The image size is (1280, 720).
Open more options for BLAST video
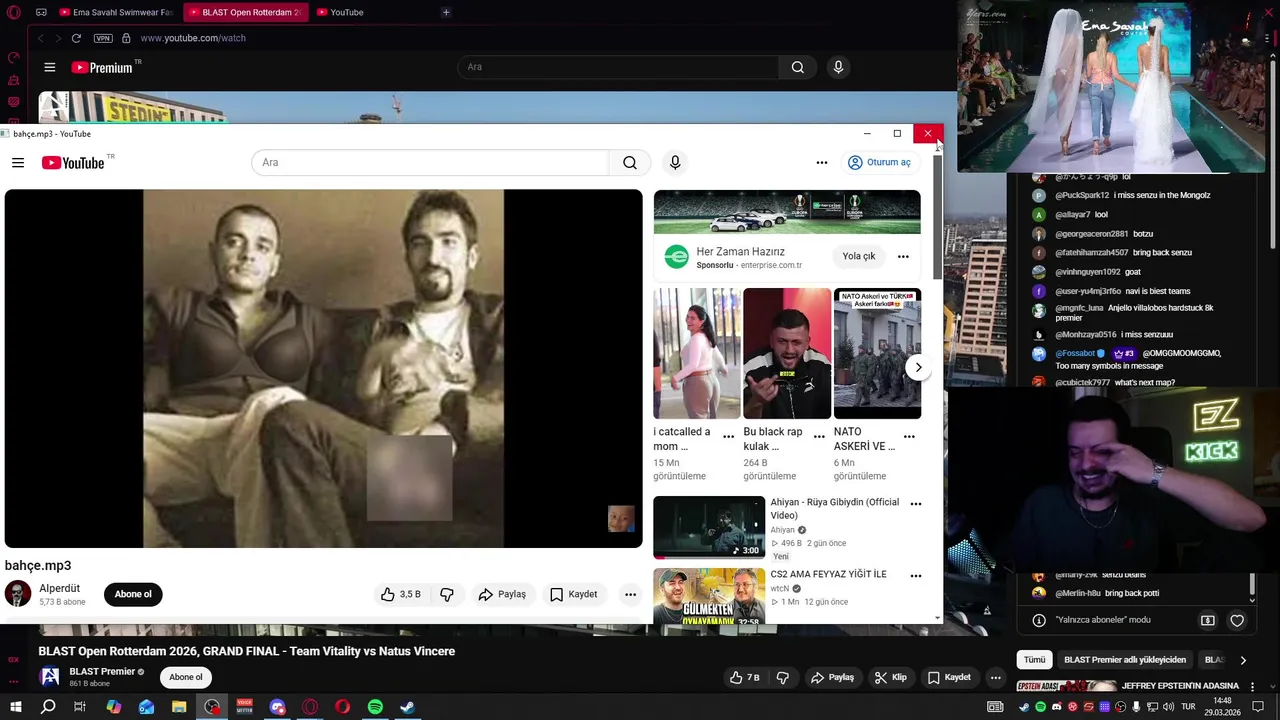(x=995, y=677)
